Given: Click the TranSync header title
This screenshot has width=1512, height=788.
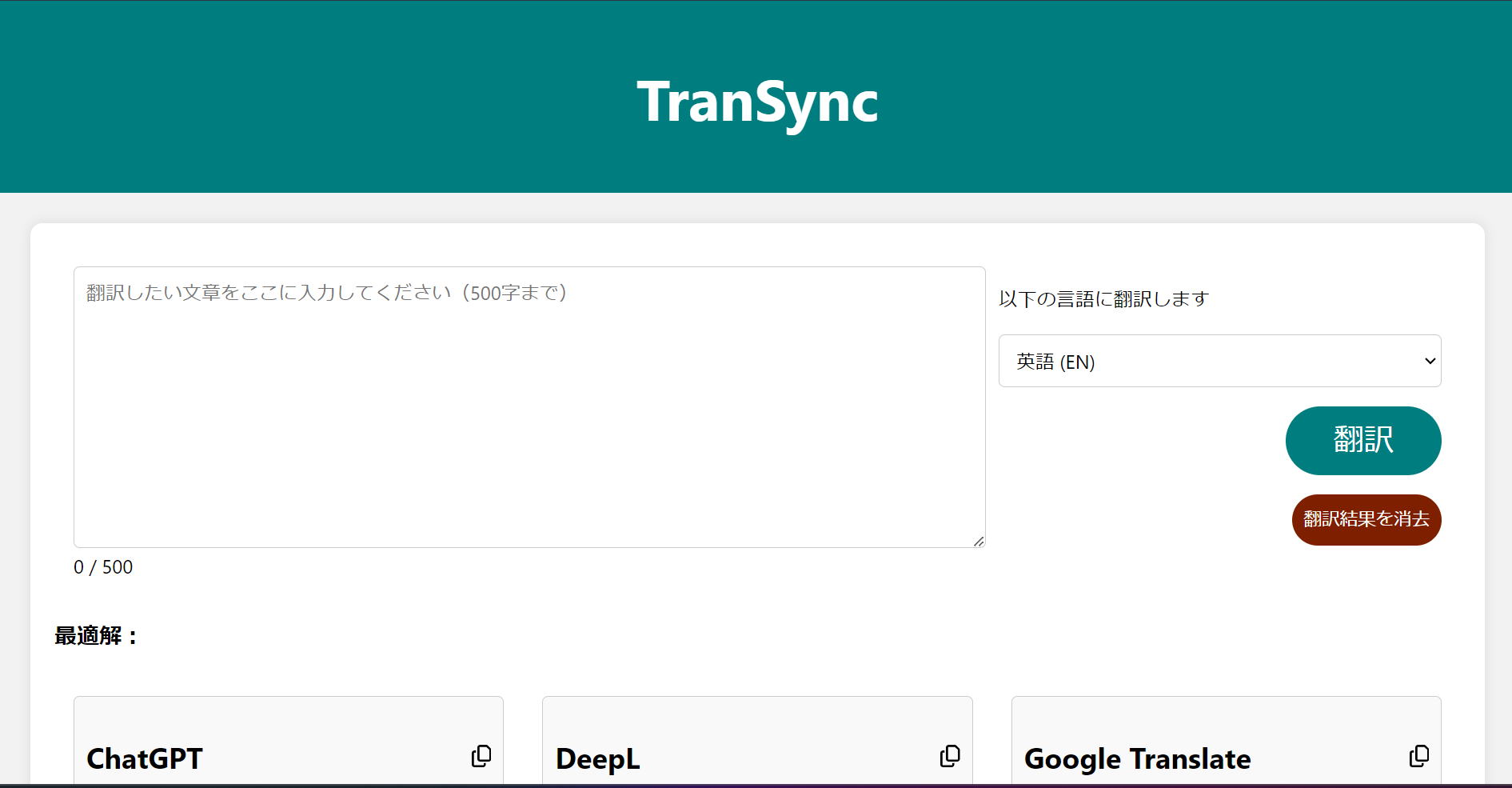Looking at the screenshot, I should tap(757, 102).
